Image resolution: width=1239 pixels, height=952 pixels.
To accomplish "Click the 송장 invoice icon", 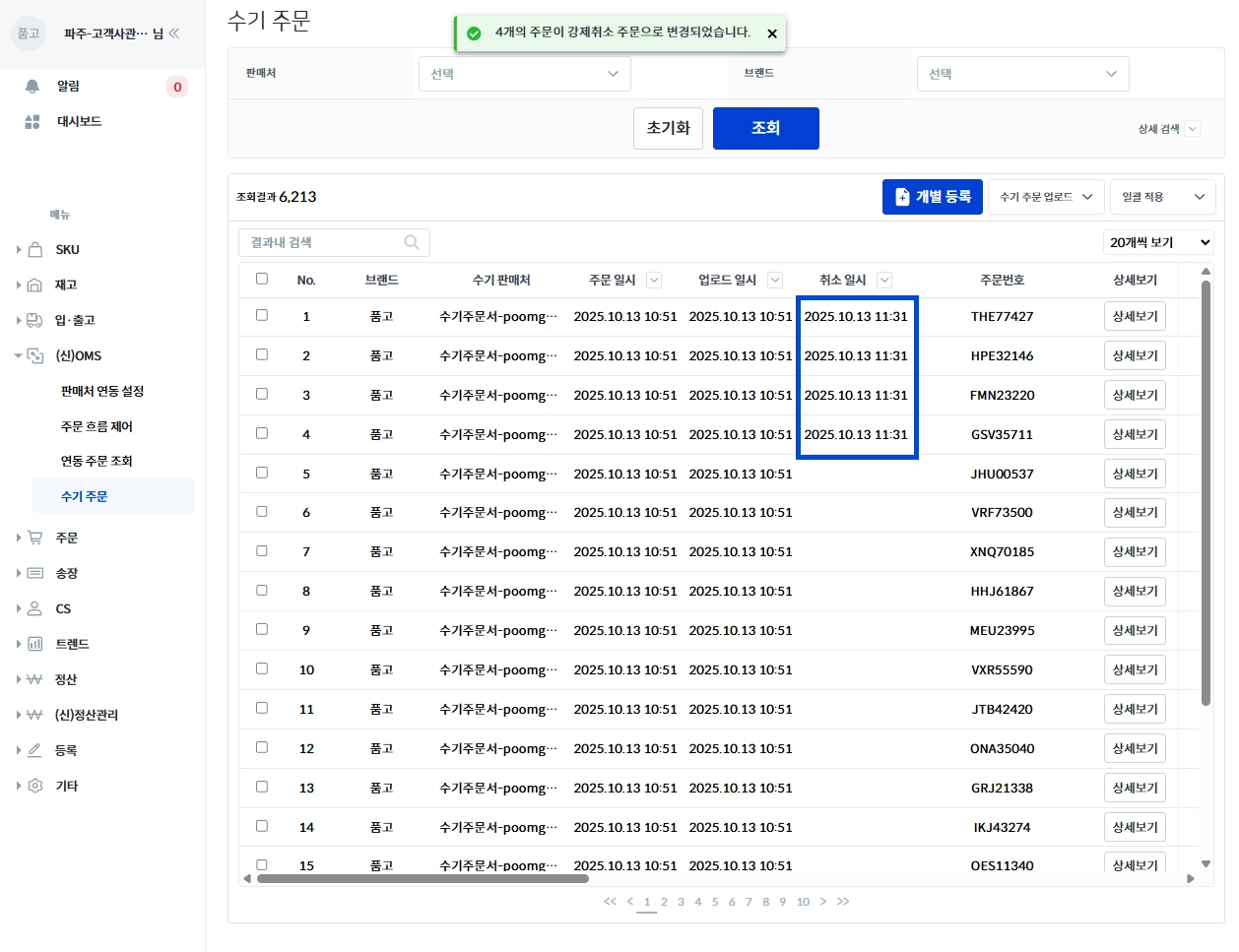I will (x=34, y=573).
